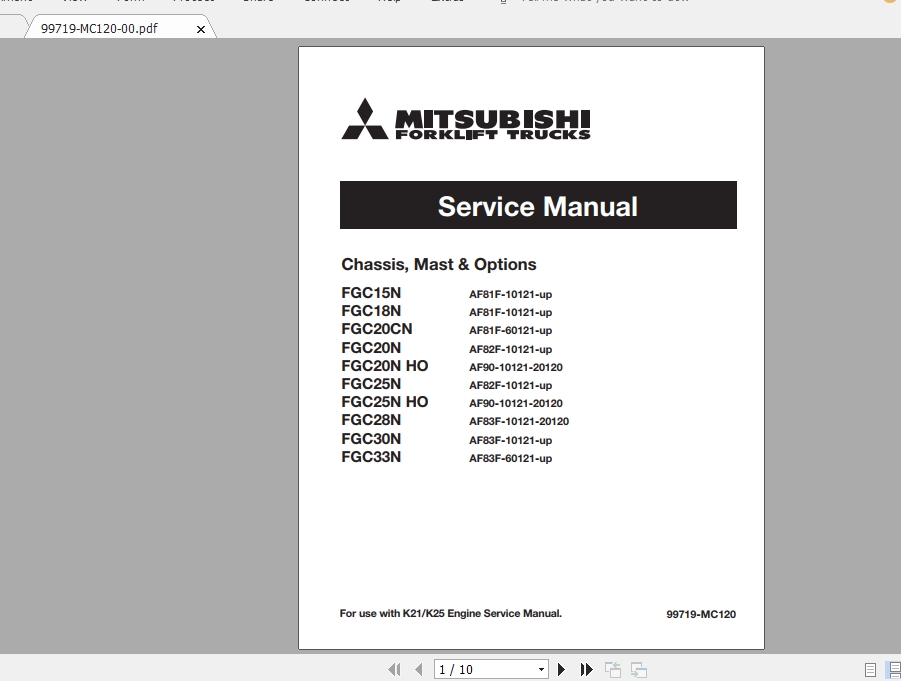Click the previous view navigation icon

click(612, 669)
